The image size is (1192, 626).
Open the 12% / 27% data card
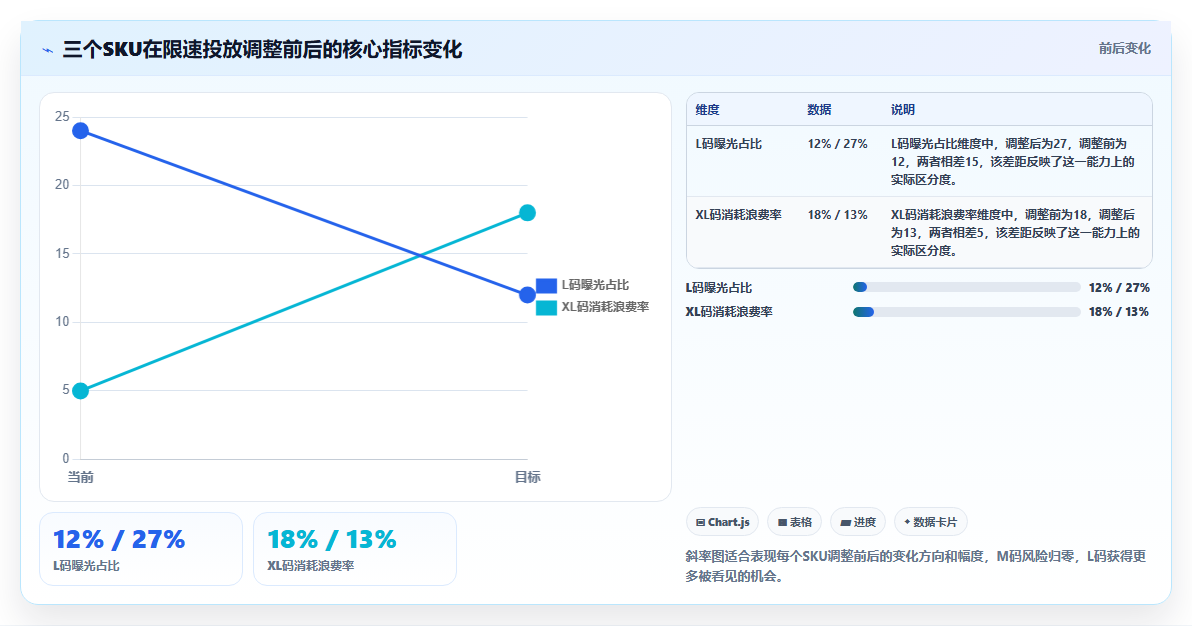pos(141,549)
